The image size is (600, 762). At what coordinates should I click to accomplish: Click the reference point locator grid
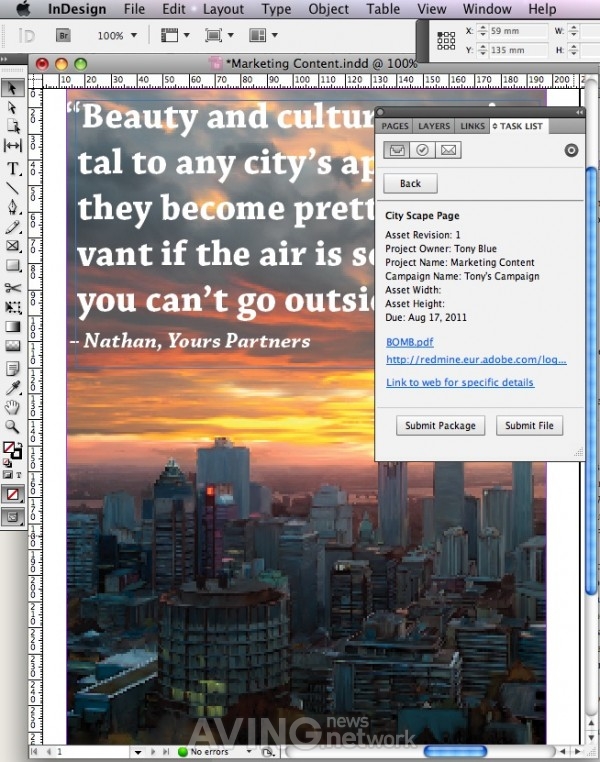pyautogui.click(x=446, y=41)
